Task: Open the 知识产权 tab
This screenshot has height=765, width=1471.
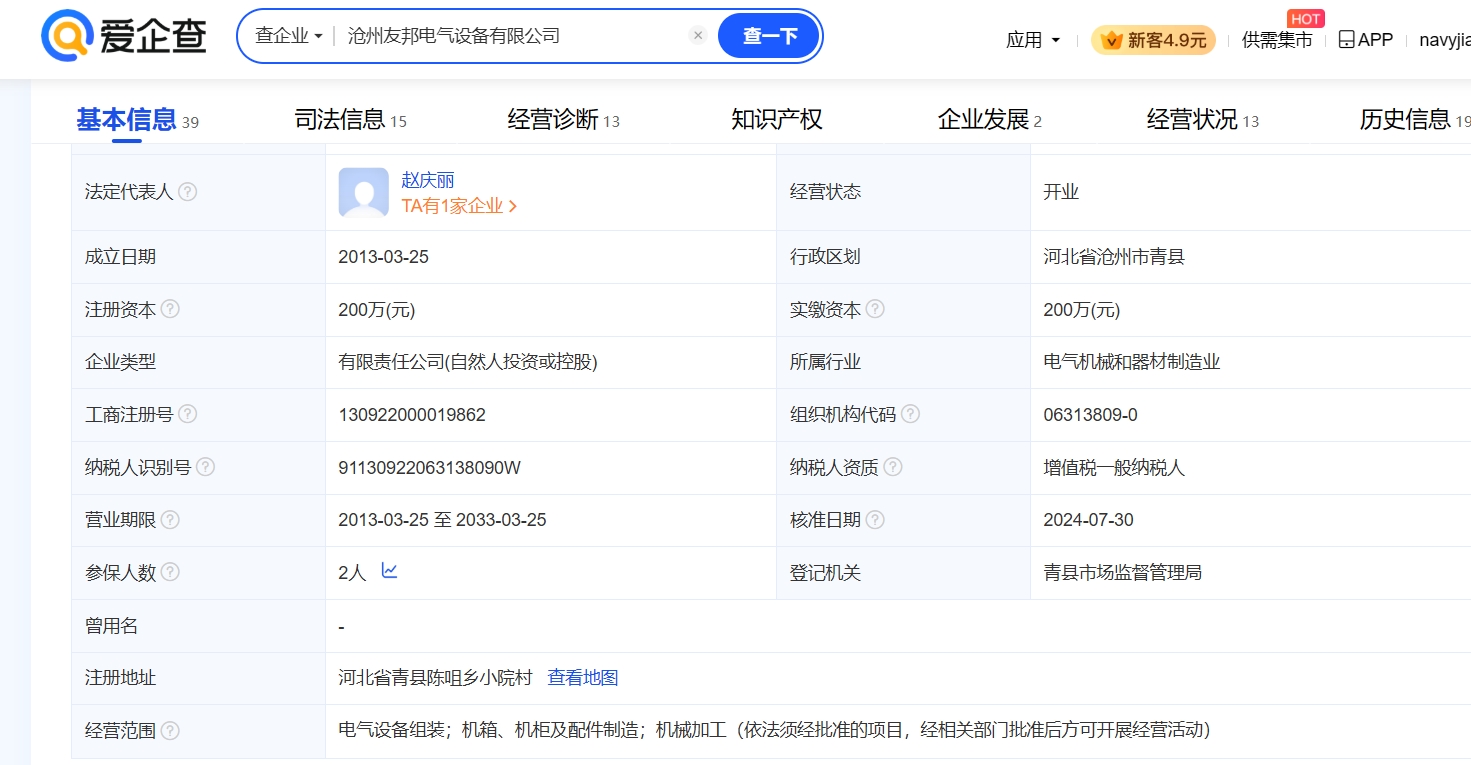Action: tap(777, 120)
